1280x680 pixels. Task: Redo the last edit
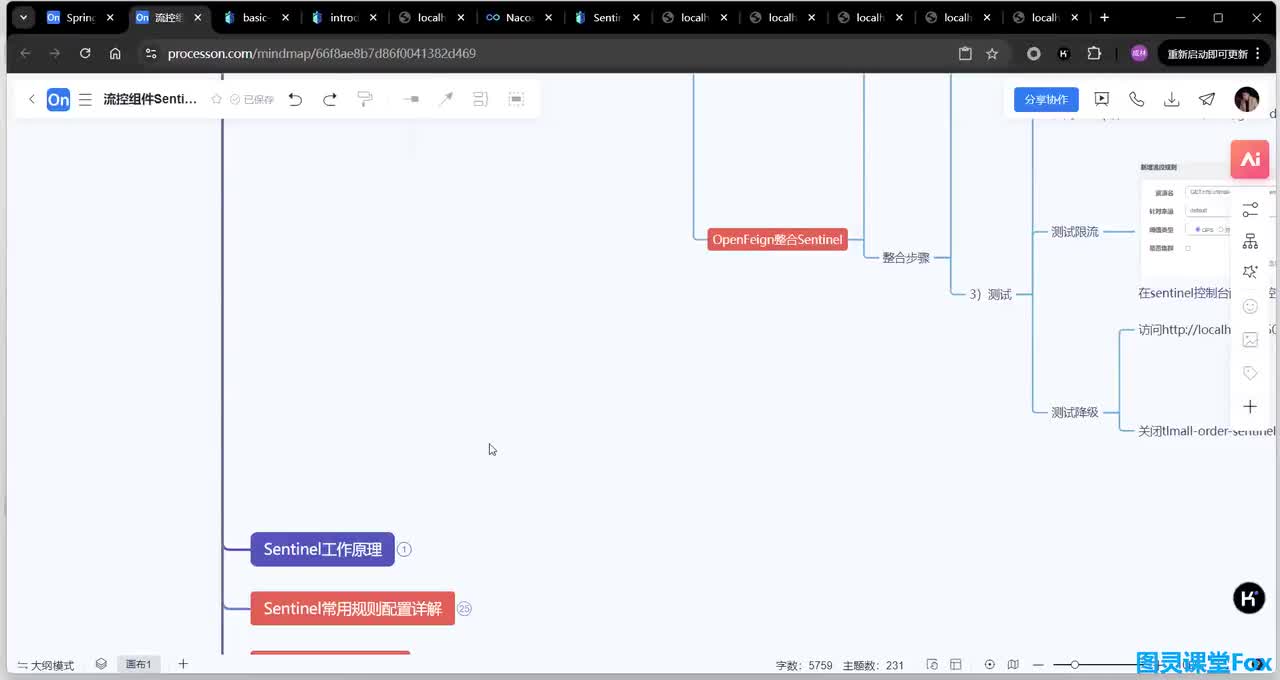point(330,99)
